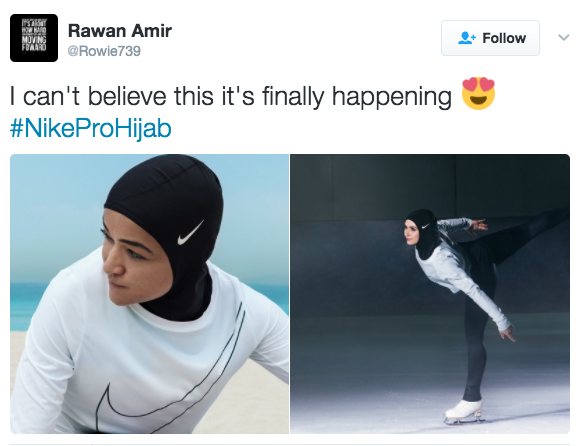Screen dimensions: 582x446
Task: Open the #NikeProHijab hashtag
Action: (91, 128)
